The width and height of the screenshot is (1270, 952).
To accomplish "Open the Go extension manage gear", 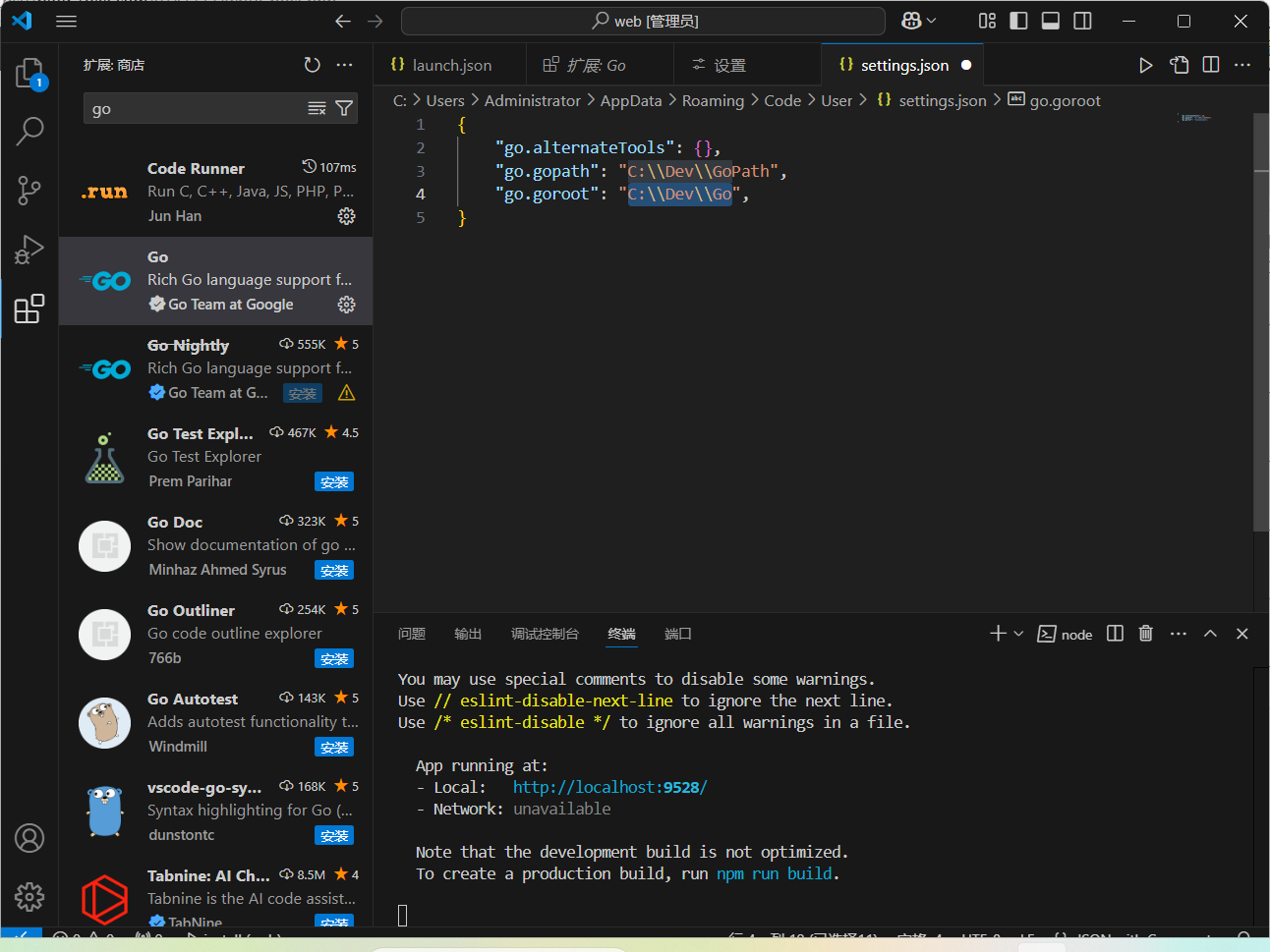I will pyautogui.click(x=346, y=305).
